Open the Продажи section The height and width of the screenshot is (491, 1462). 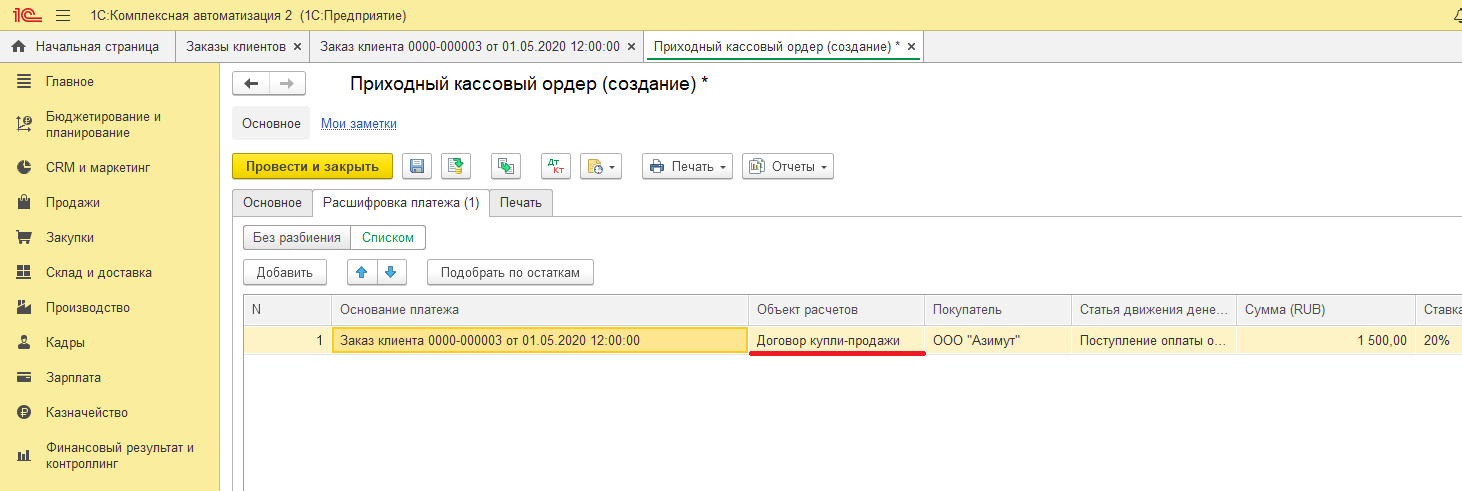[x=73, y=202]
